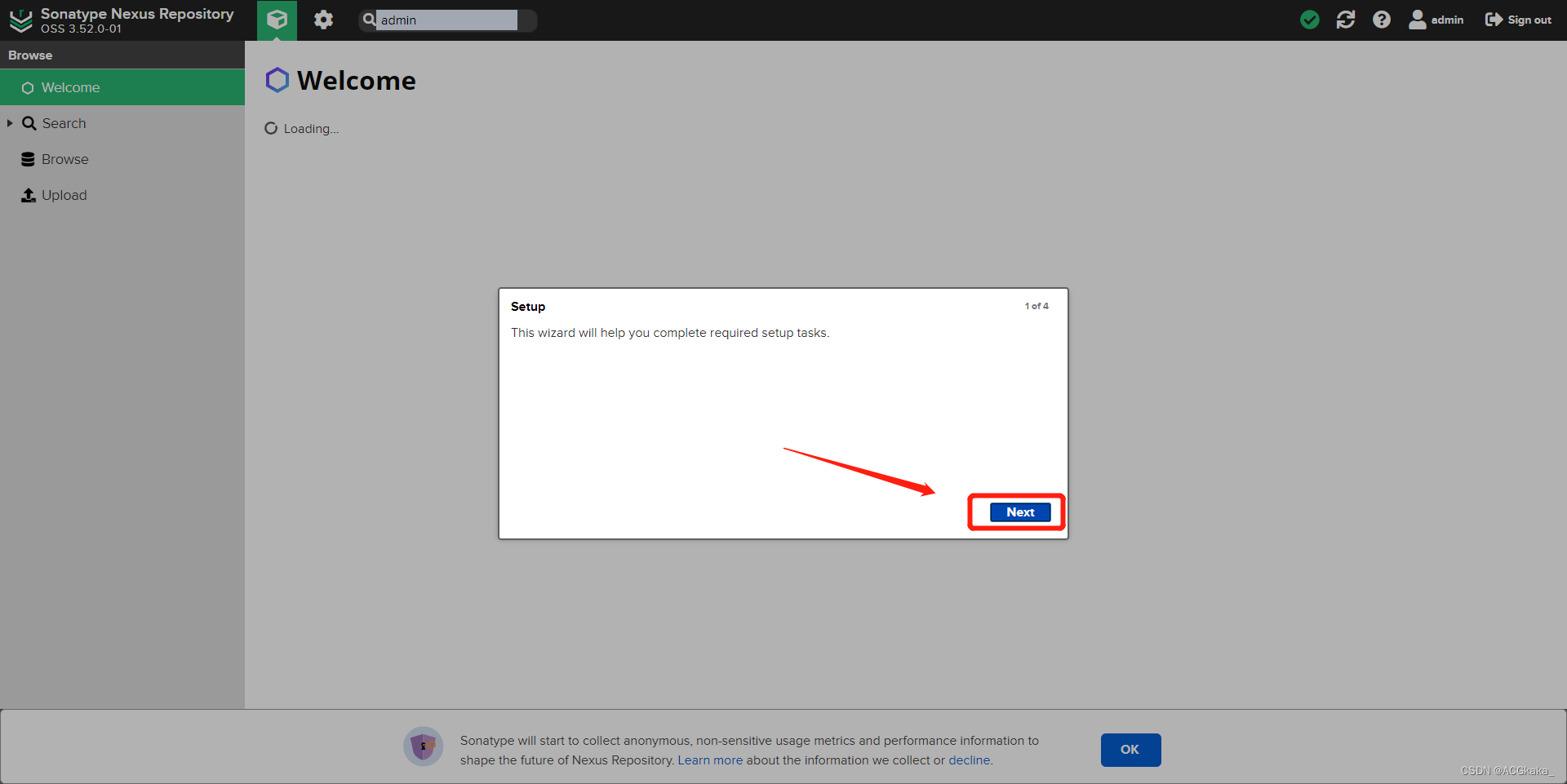Open Server administration gear icon
The image size is (1567, 784).
pyautogui.click(x=324, y=20)
